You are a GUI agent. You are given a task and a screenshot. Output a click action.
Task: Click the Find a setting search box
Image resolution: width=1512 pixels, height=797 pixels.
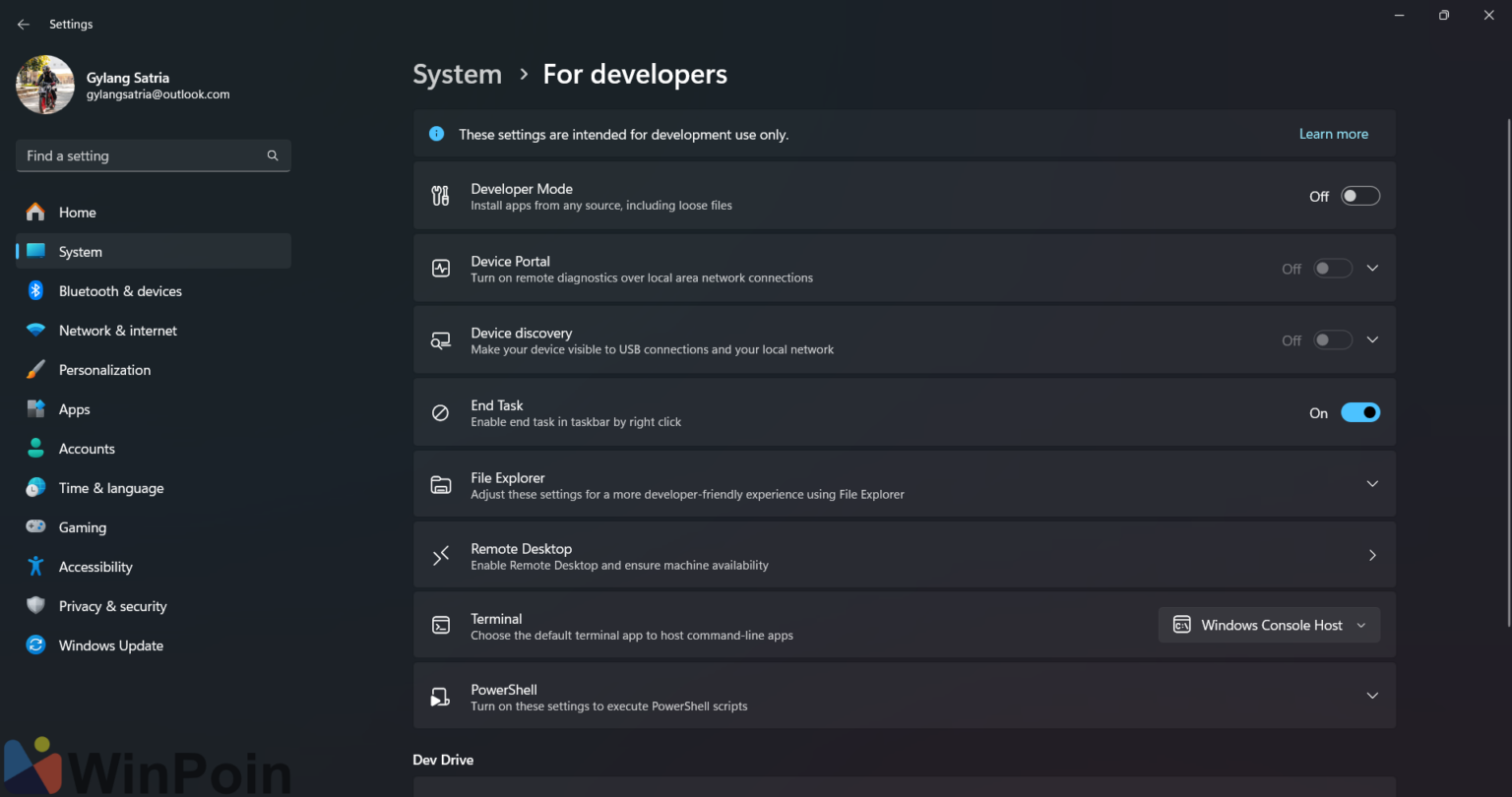point(138,155)
